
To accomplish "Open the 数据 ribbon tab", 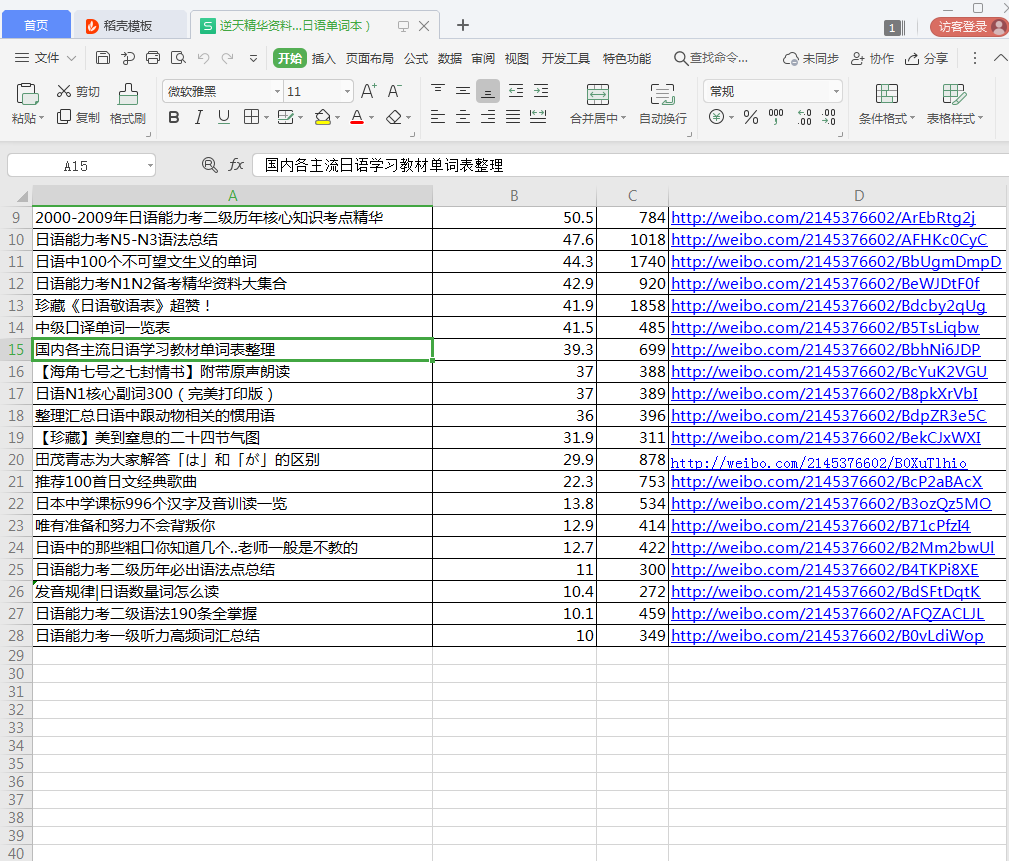I will point(448,58).
